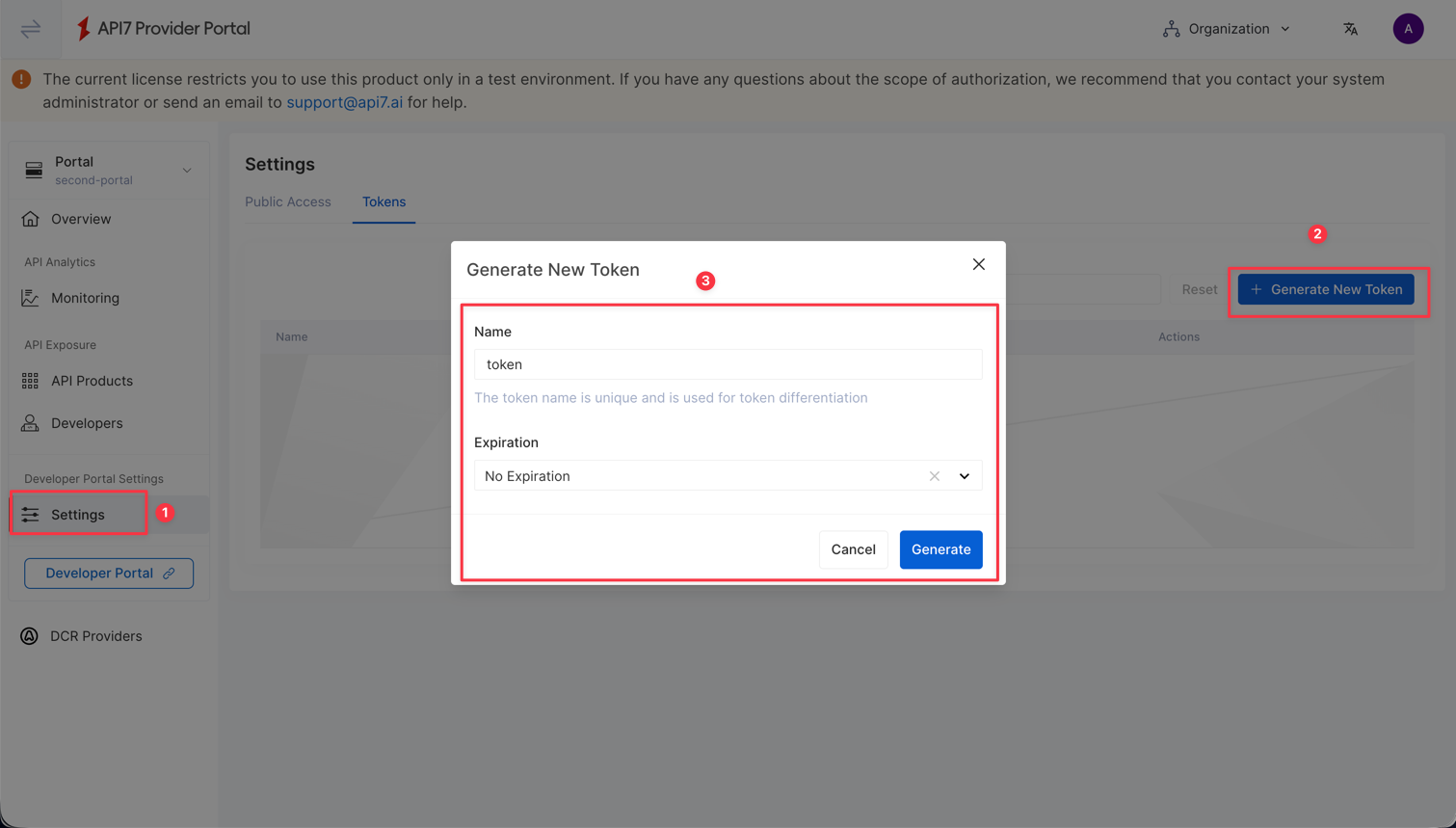Click the DCR Providers icon
The image size is (1456, 828).
28,635
